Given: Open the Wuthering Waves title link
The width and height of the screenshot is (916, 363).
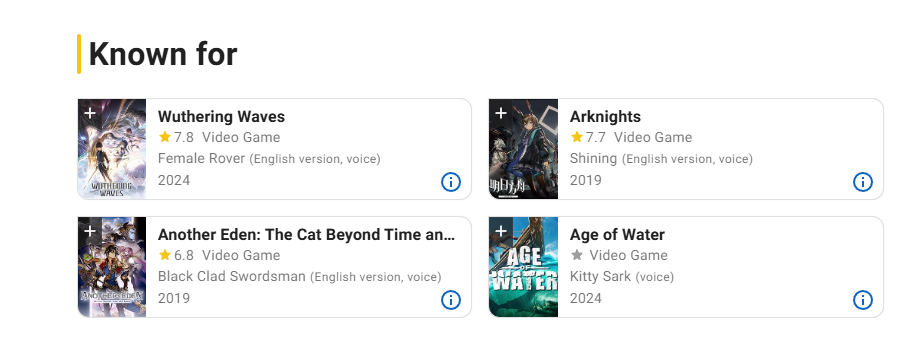Looking at the screenshot, I should click(x=221, y=116).
